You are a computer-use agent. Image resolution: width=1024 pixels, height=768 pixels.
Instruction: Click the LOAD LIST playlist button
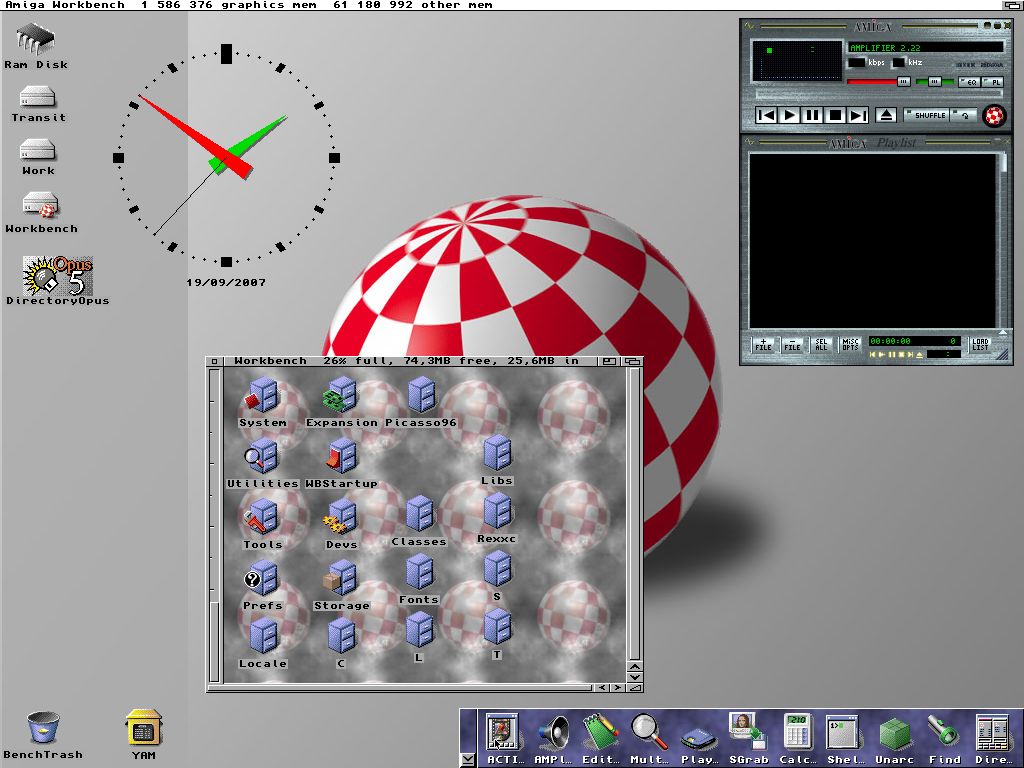pos(980,345)
